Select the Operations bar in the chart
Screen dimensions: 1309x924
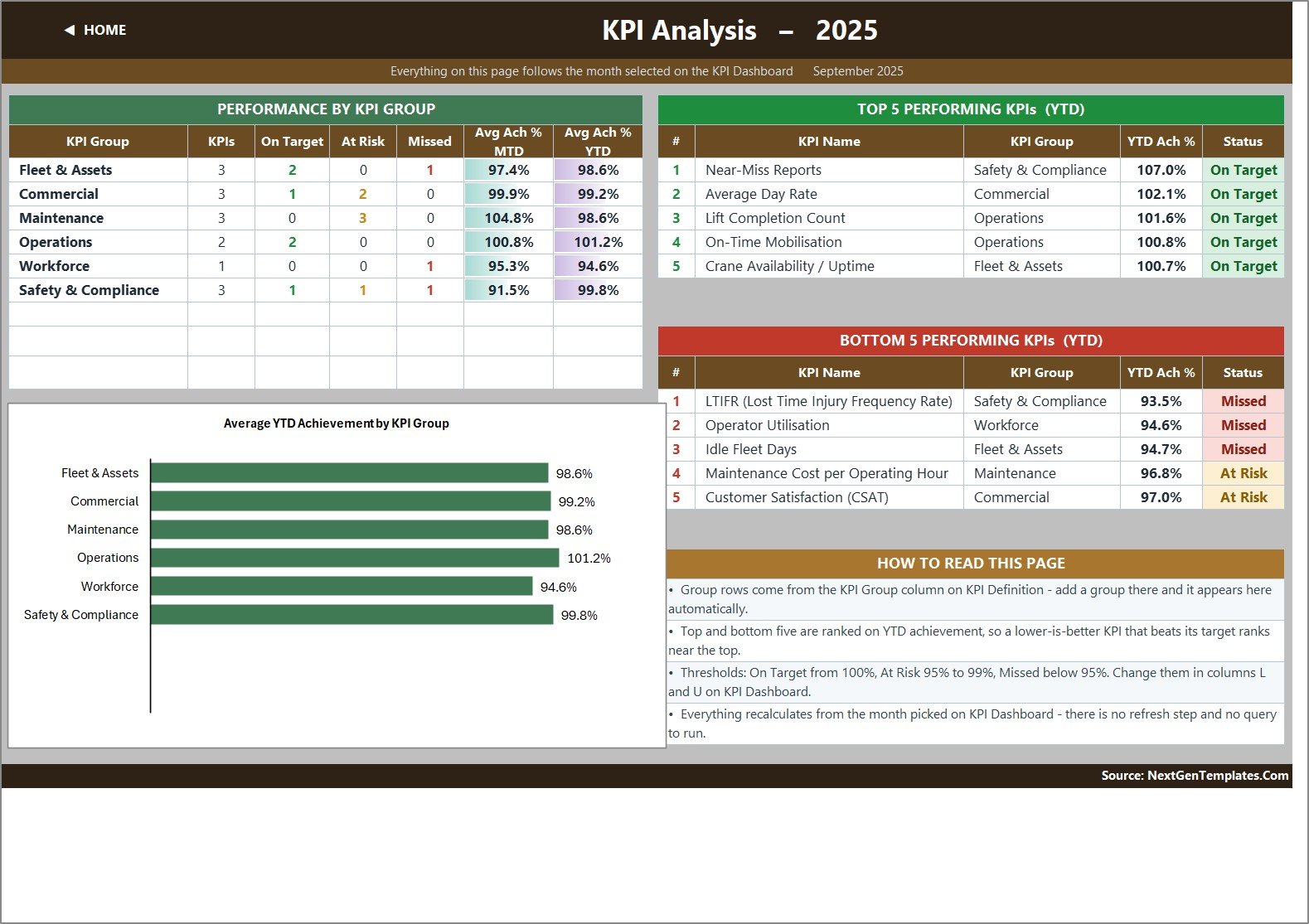355,558
